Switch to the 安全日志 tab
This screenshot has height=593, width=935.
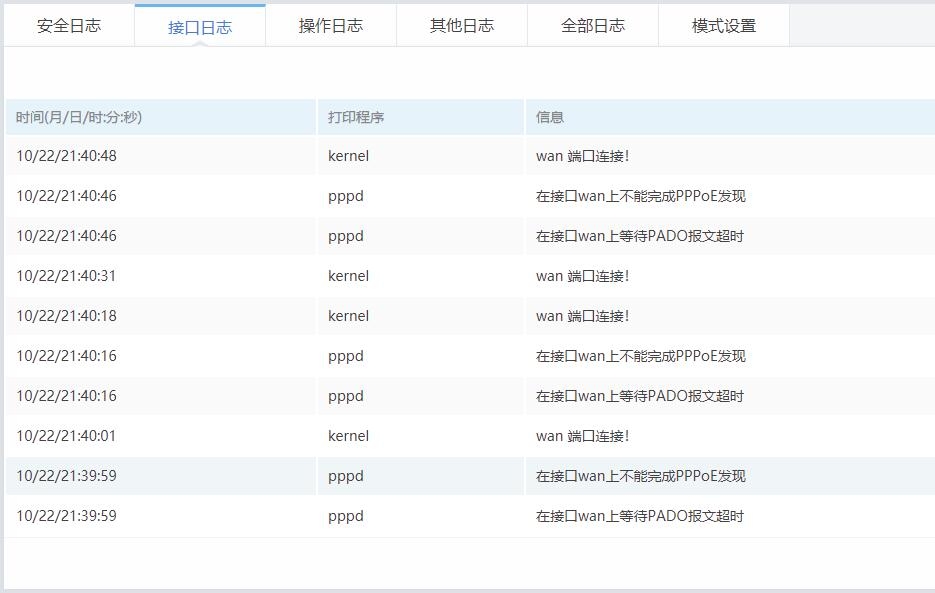(x=69, y=26)
